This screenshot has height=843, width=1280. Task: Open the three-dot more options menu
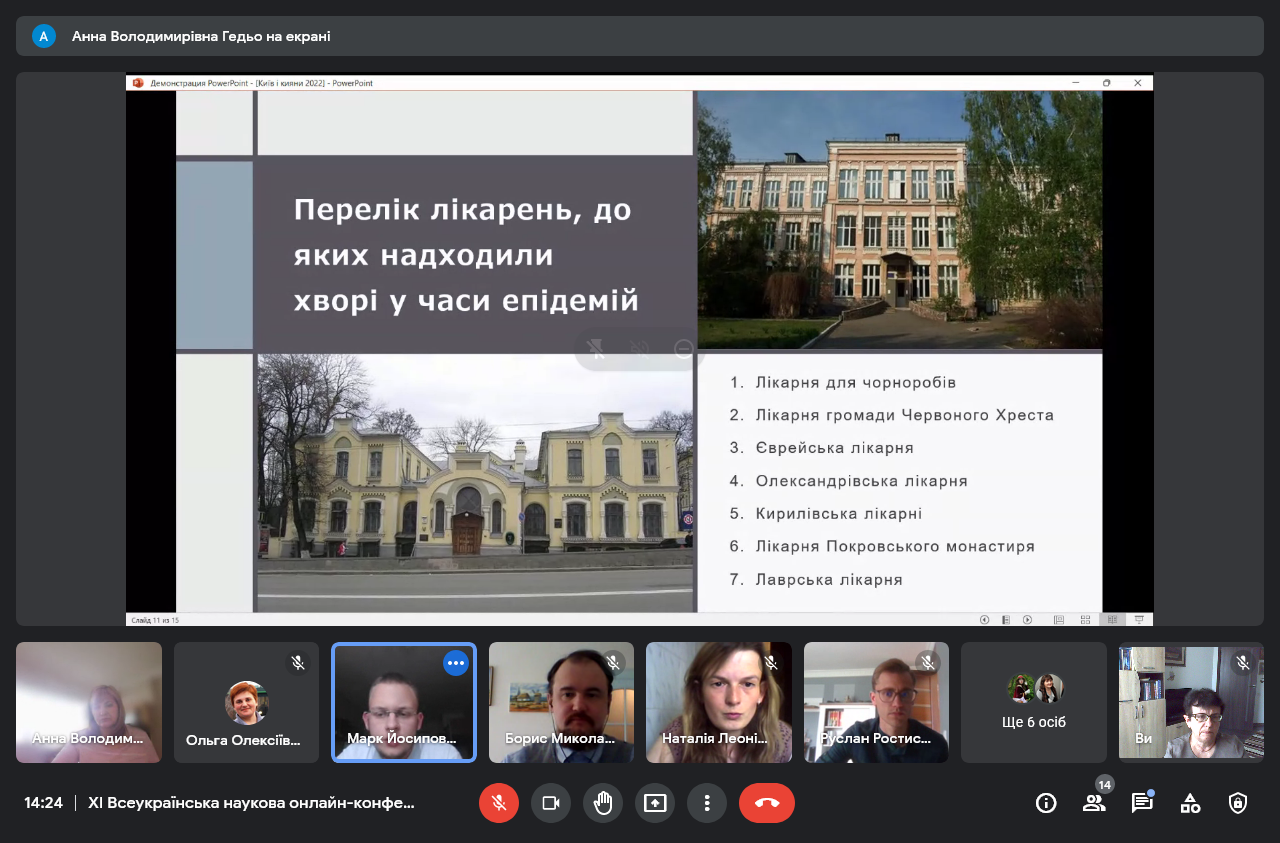pos(707,803)
